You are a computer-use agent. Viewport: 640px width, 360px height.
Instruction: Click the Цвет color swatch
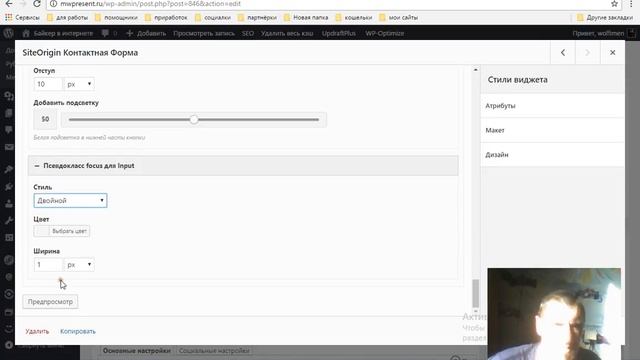coord(42,231)
